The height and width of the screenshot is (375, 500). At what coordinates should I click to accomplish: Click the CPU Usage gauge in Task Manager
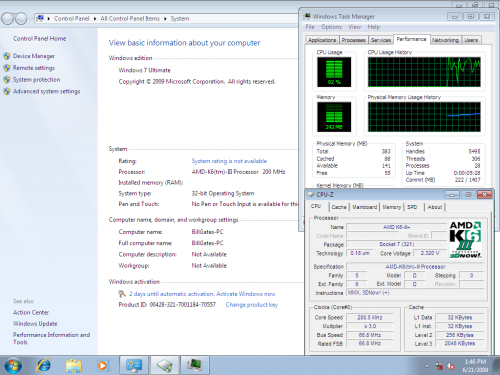pyautogui.click(x=334, y=72)
